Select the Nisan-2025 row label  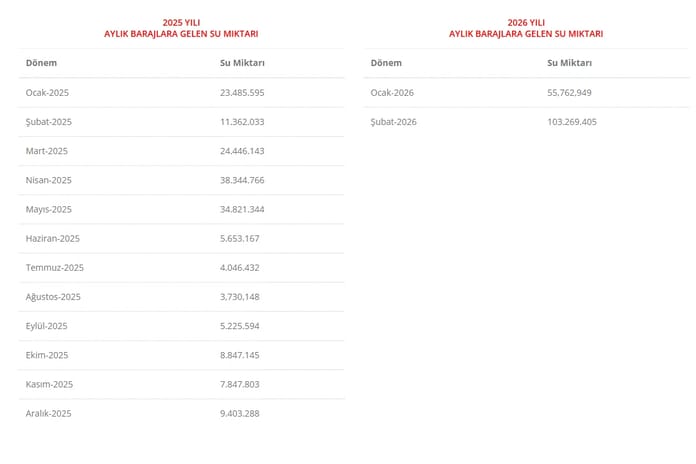pyautogui.click(x=48, y=180)
